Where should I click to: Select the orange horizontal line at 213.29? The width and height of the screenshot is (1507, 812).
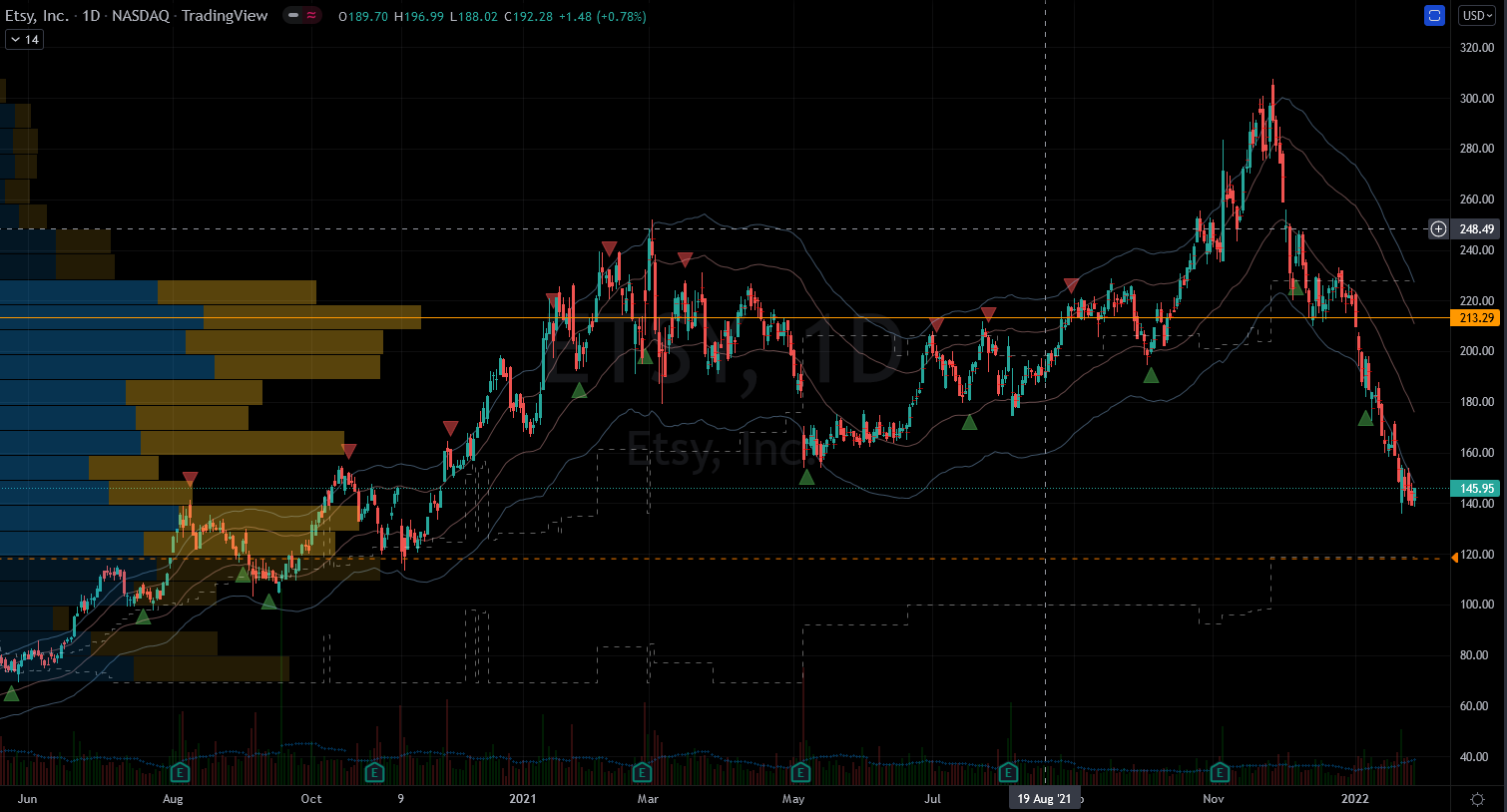[x=724, y=318]
